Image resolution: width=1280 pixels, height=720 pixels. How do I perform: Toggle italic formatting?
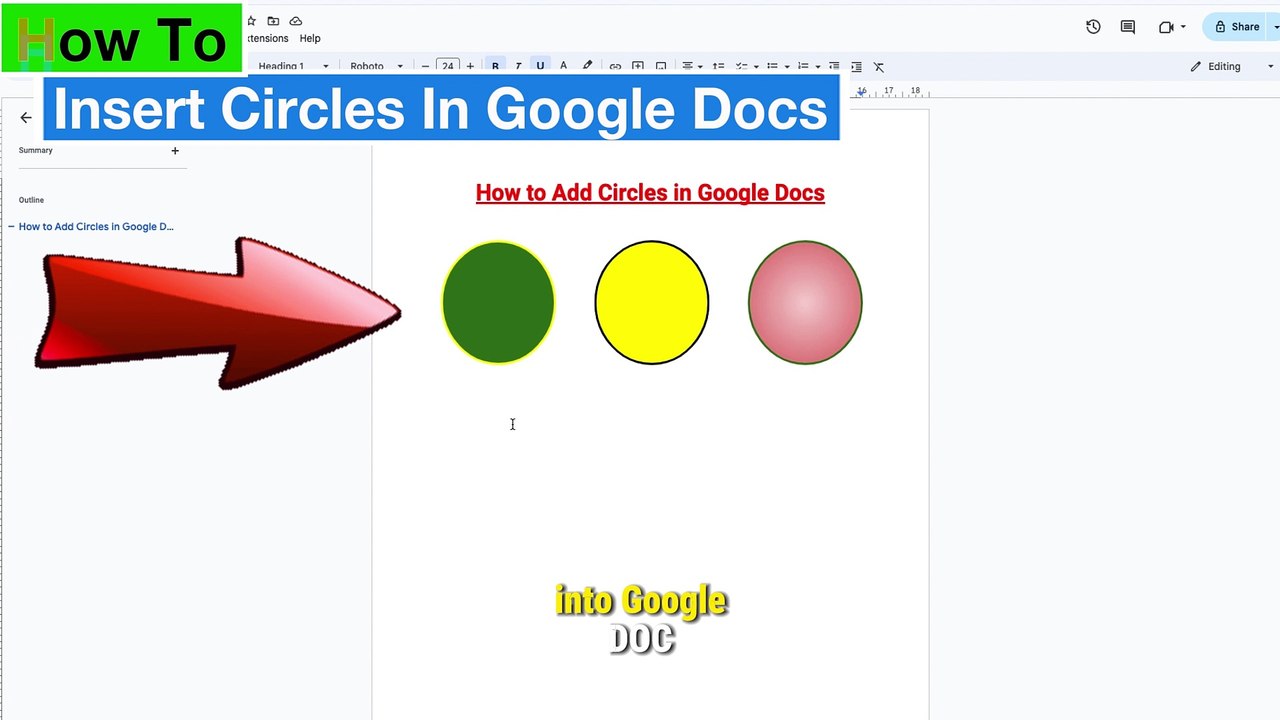point(518,67)
